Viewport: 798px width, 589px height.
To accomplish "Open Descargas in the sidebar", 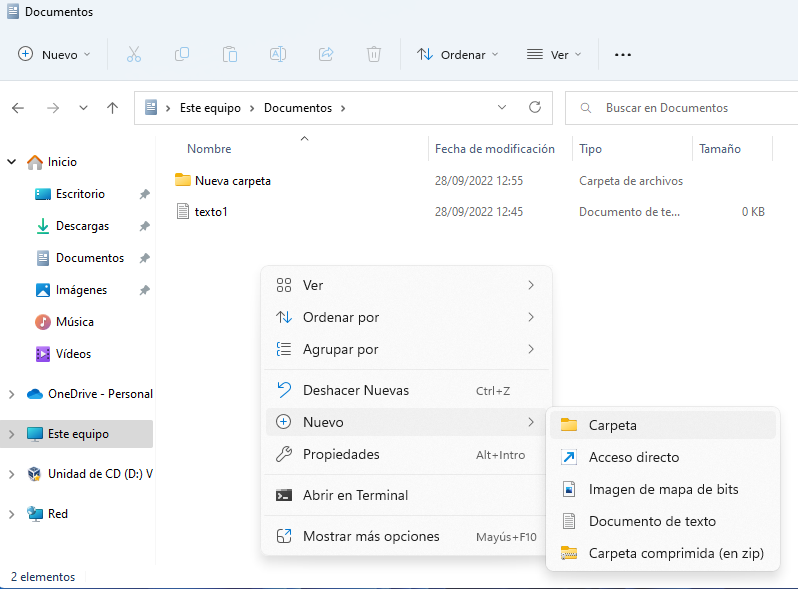I will 82,226.
